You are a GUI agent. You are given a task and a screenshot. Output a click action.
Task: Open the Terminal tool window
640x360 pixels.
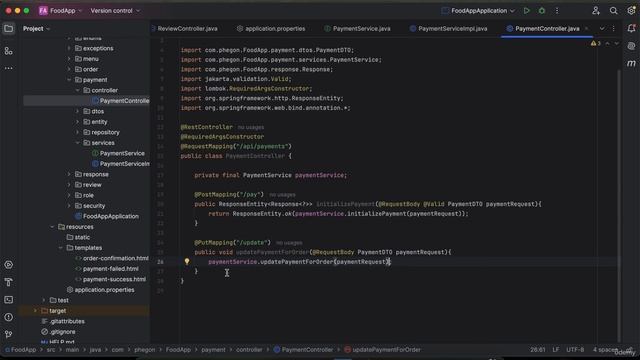click(8, 300)
